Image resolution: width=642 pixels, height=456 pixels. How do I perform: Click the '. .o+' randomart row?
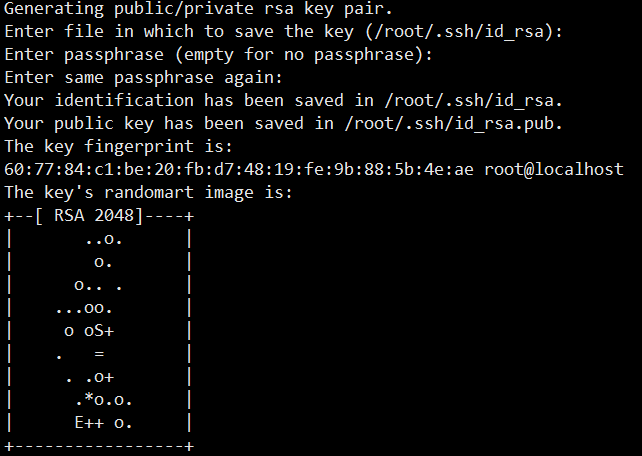[x=89, y=377]
